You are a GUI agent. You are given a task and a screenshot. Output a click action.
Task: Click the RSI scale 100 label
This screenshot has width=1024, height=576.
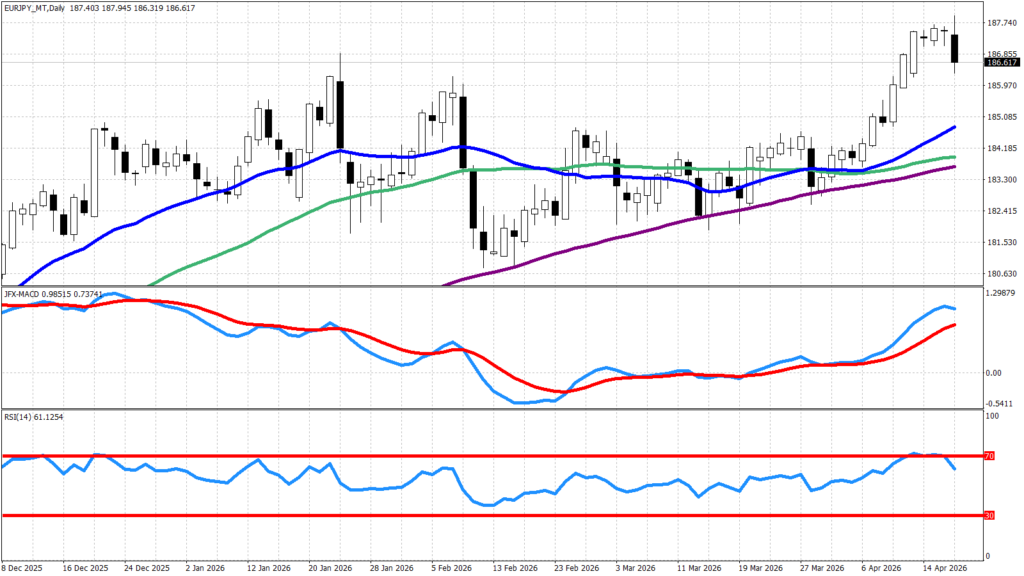coord(992,414)
